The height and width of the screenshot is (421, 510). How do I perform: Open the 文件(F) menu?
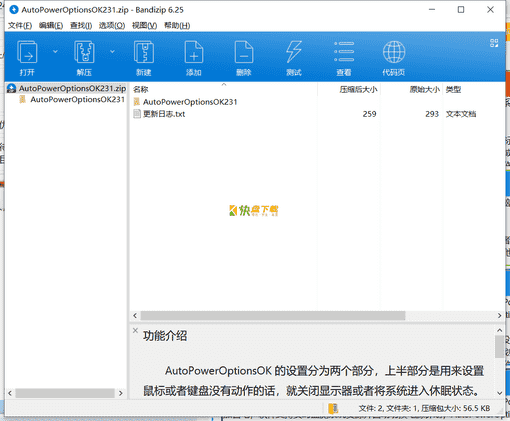coord(20,25)
